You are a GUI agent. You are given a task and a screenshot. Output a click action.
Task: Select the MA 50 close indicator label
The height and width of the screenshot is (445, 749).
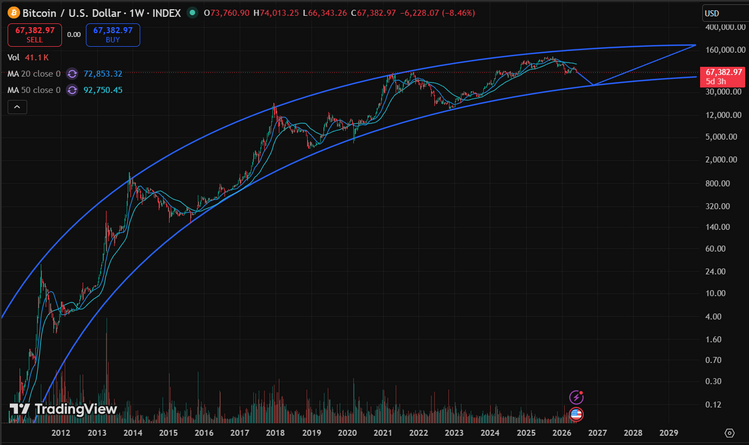(34, 90)
